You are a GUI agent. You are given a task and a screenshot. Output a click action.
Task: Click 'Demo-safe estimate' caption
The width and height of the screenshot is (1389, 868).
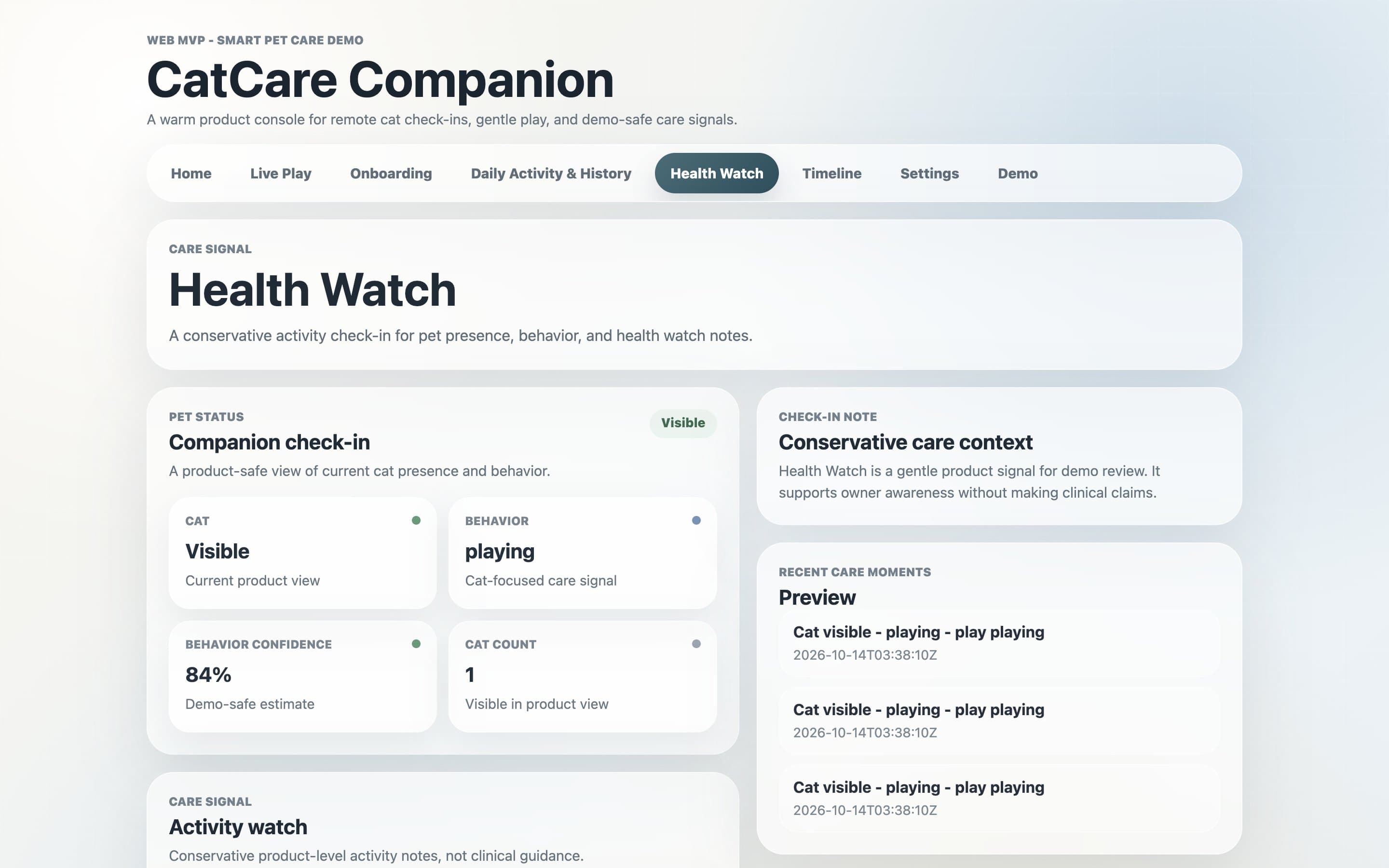tap(250, 704)
